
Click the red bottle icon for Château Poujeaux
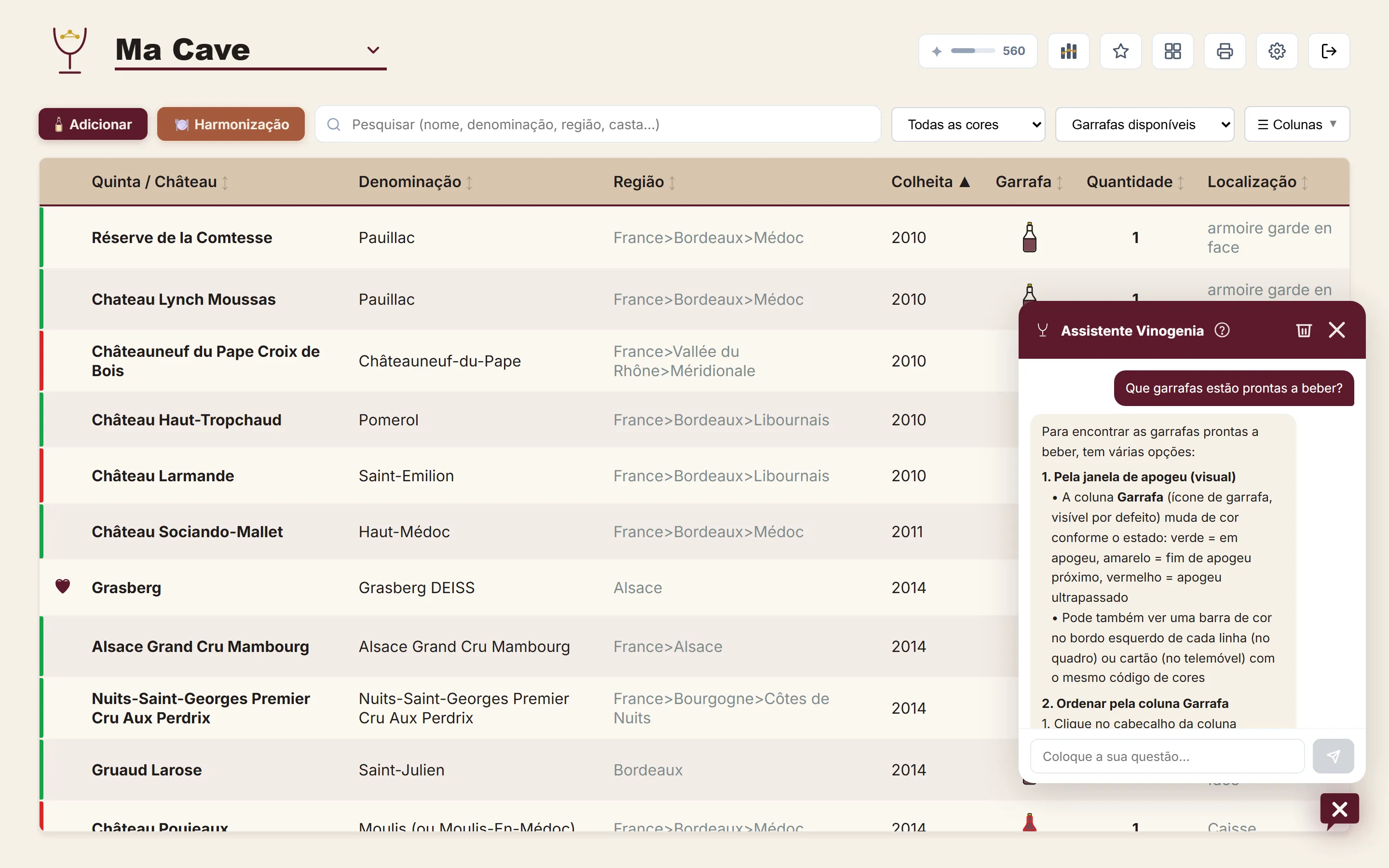pyautogui.click(x=1030, y=822)
